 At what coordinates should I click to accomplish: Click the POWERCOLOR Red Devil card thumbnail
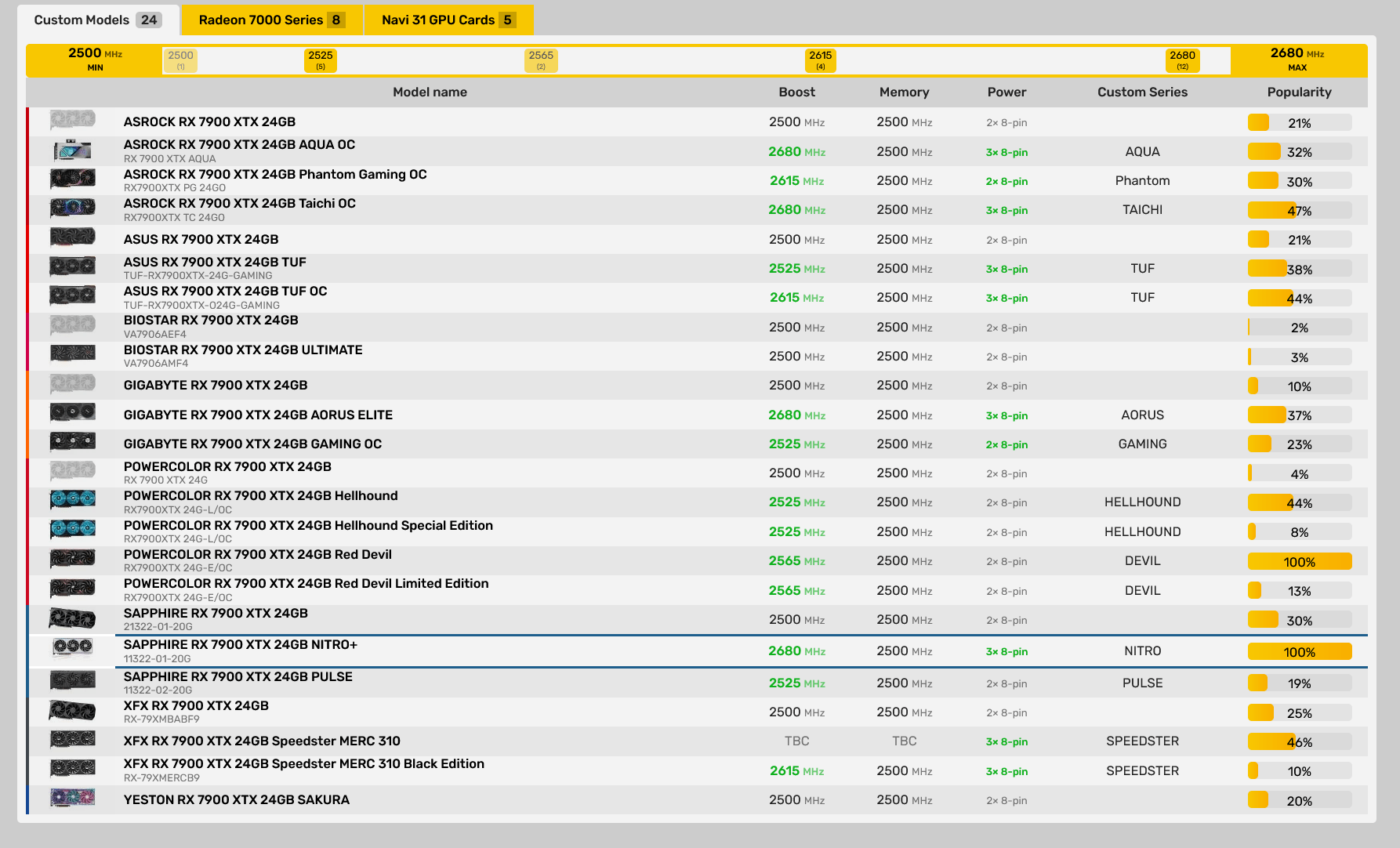click(x=71, y=560)
